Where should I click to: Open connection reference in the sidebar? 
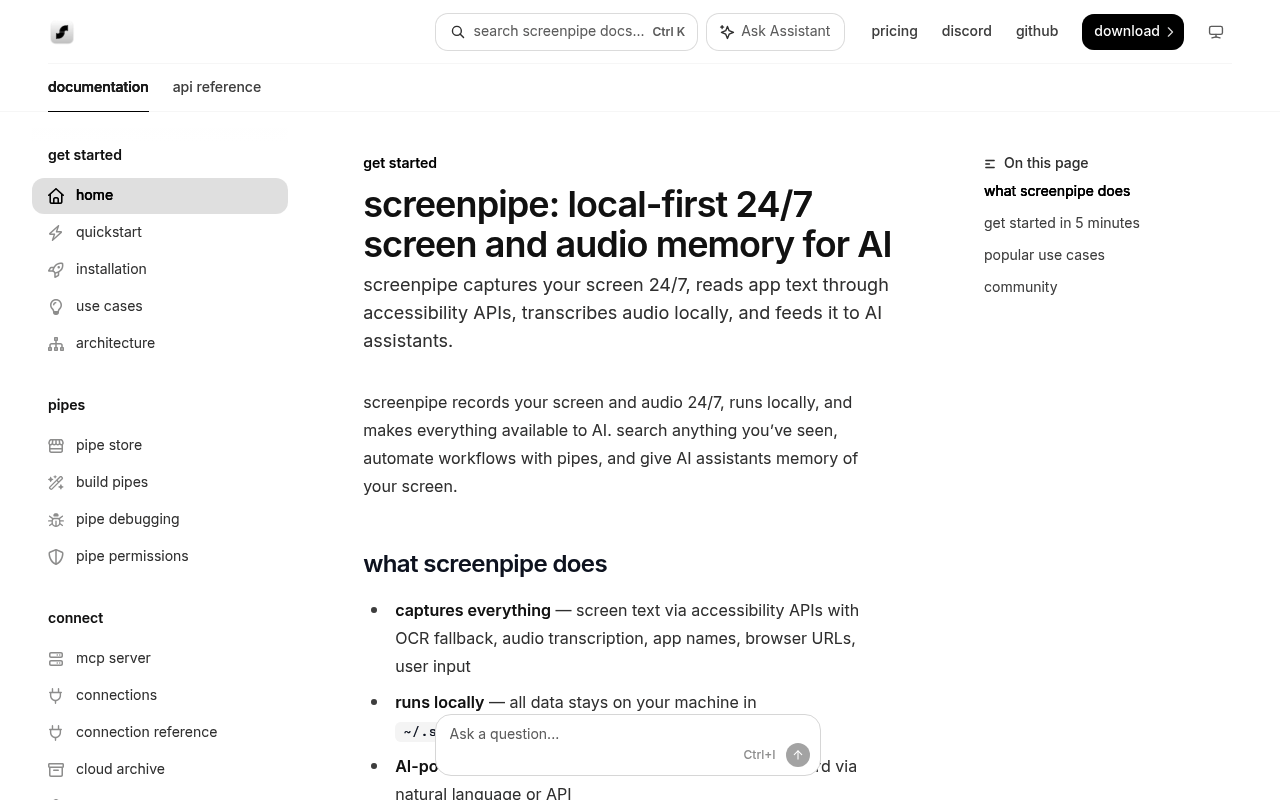160,733
